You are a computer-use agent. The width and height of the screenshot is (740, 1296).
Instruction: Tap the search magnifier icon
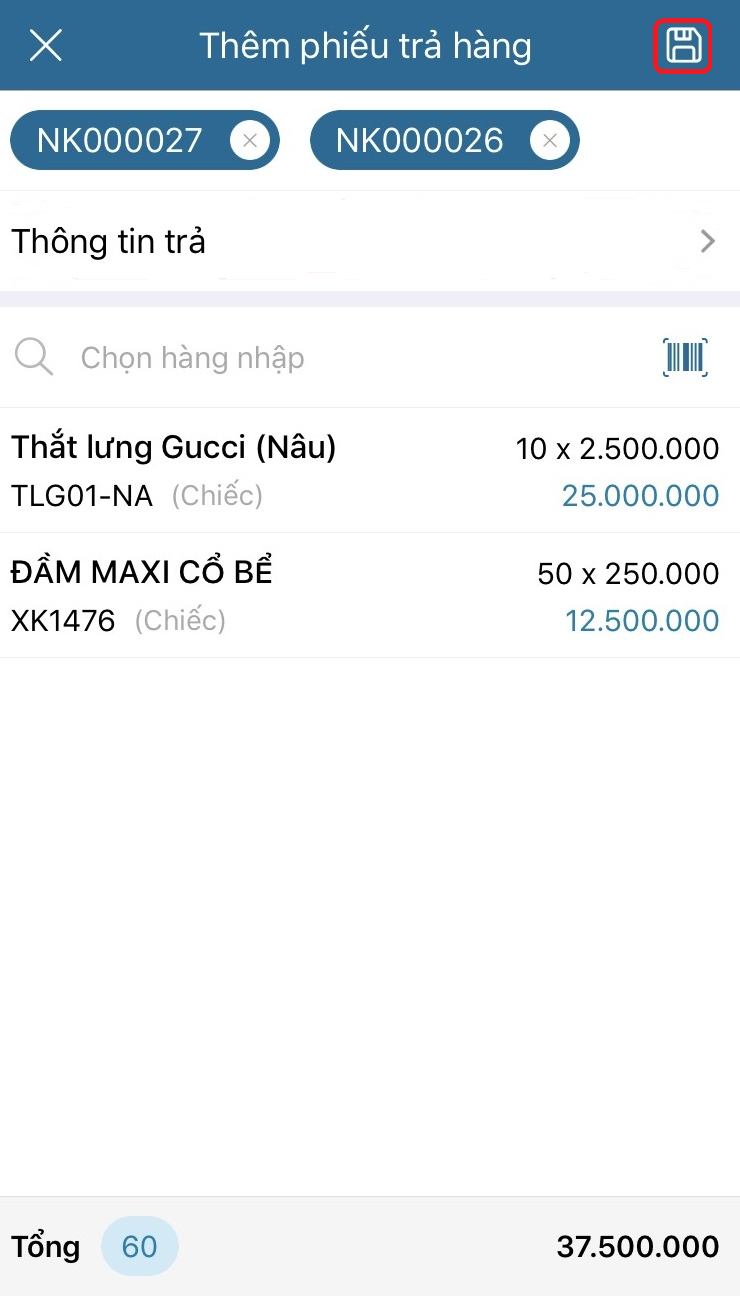(34, 357)
